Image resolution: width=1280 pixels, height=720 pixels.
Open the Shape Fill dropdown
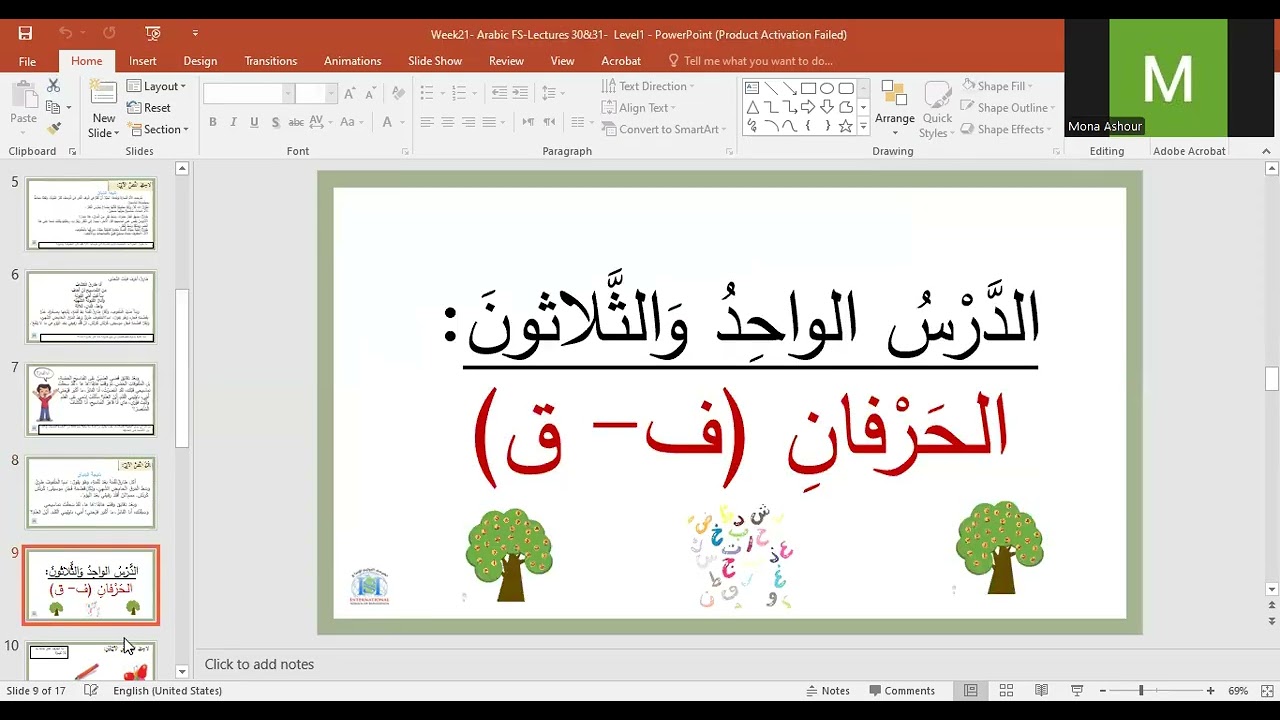(997, 86)
